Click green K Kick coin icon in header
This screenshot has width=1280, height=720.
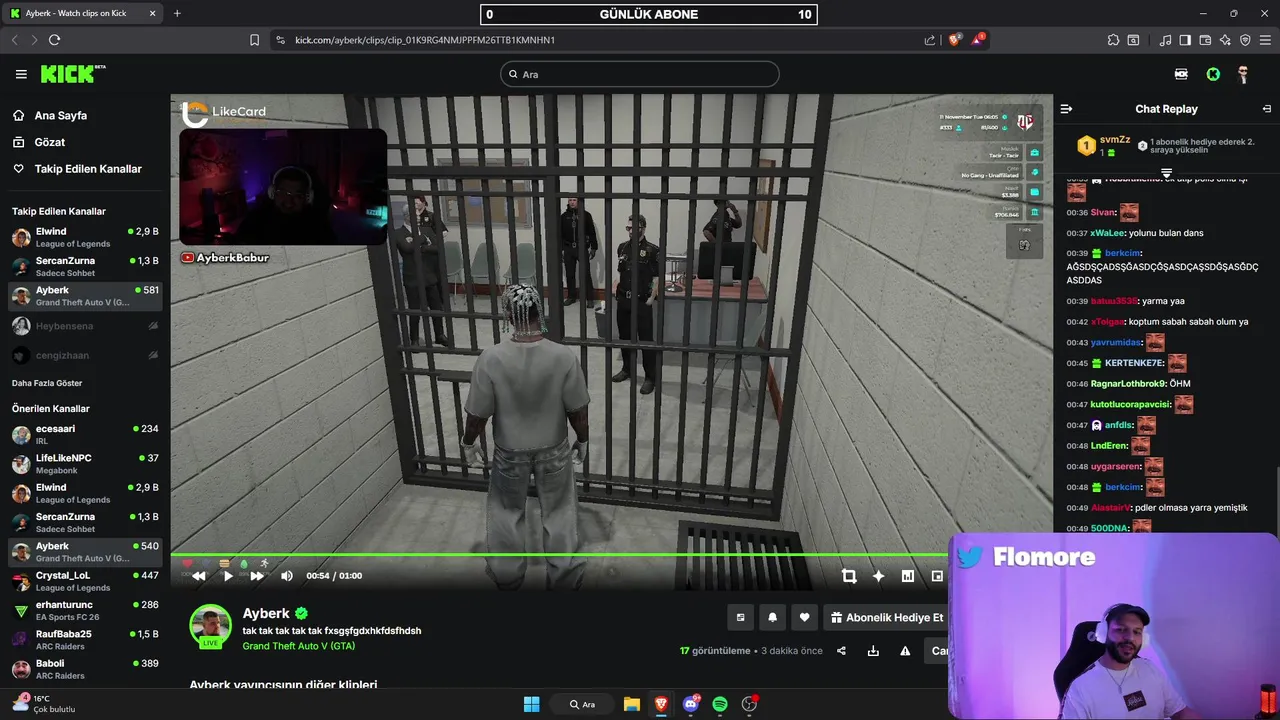[x=1213, y=74]
